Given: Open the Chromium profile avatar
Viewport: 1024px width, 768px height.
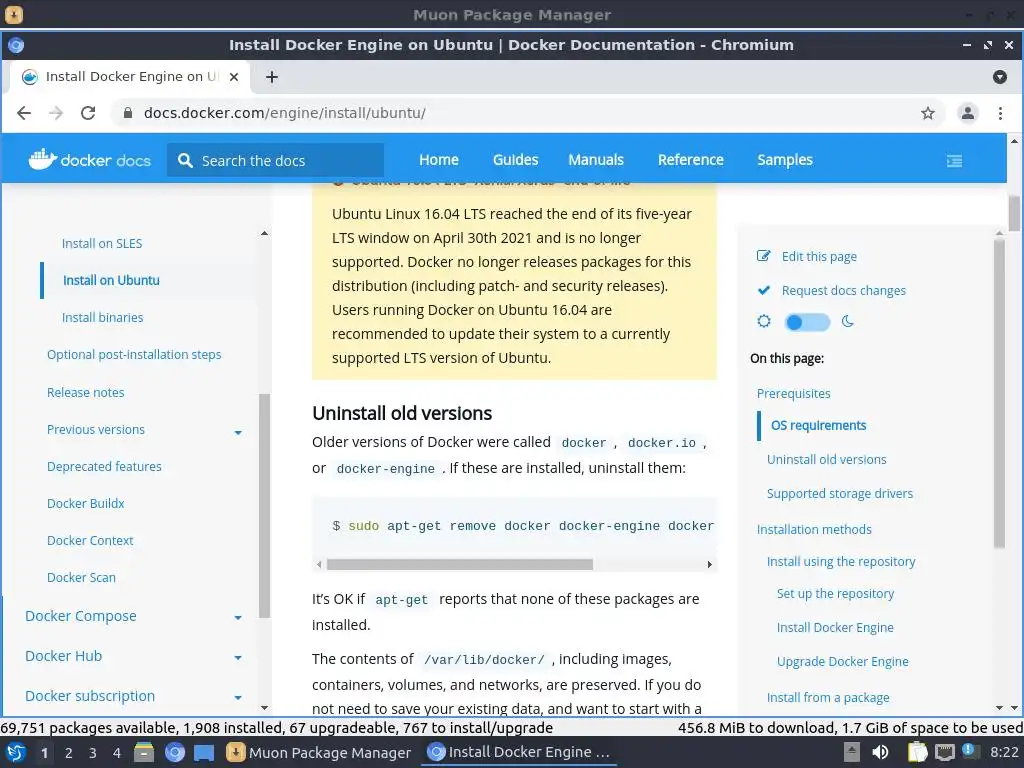Looking at the screenshot, I should [968, 113].
